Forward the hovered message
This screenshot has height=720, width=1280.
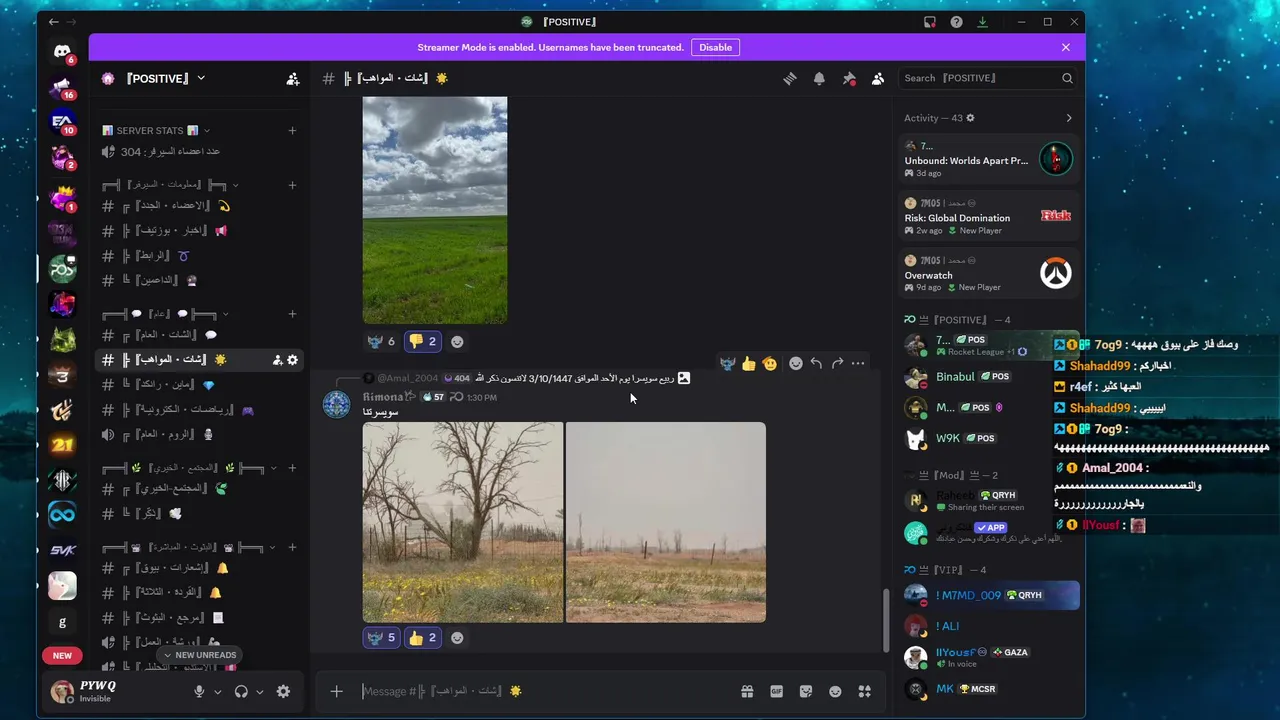point(837,363)
